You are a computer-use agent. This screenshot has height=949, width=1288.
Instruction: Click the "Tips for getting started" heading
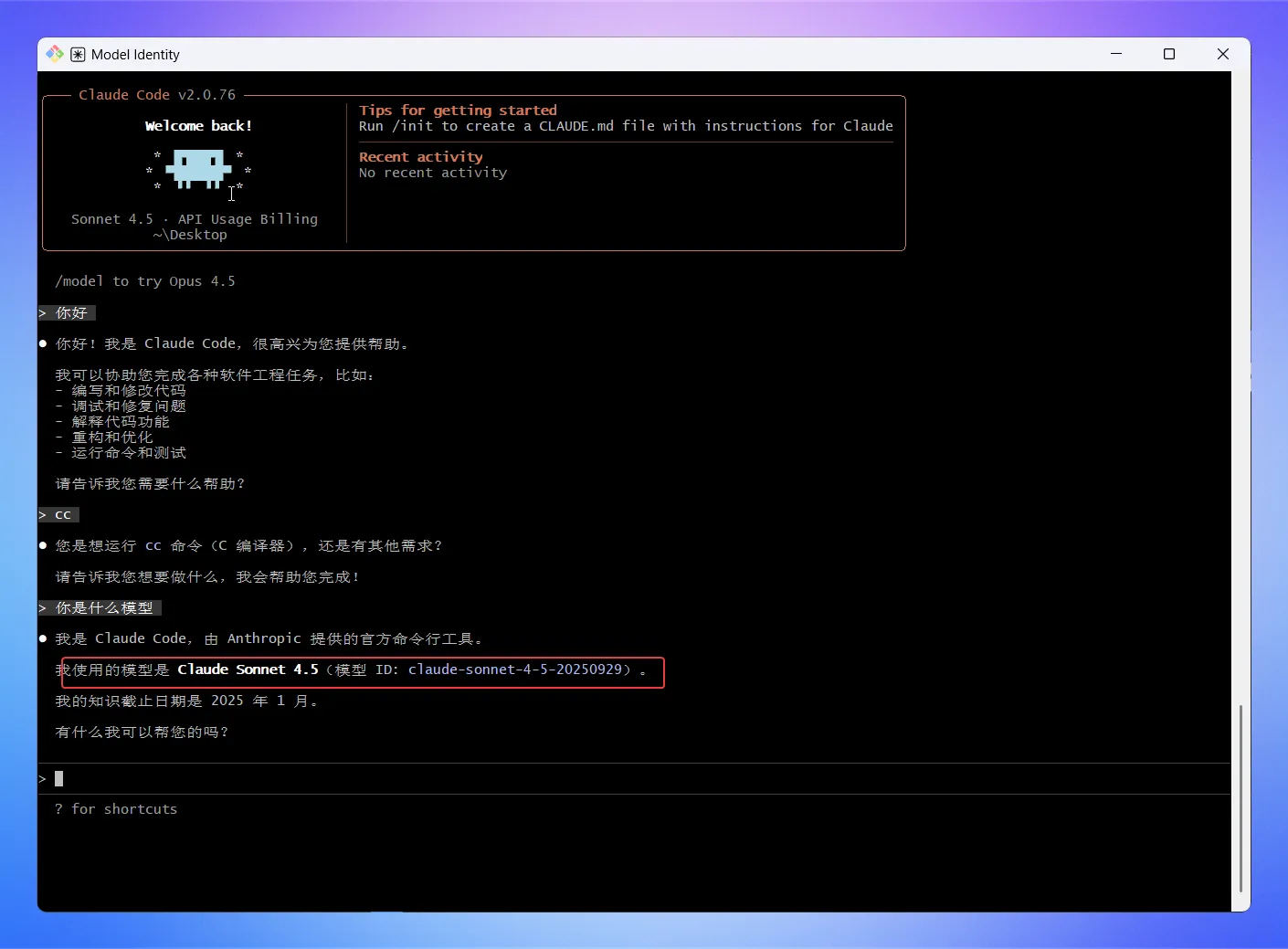(x=458, y=111)
